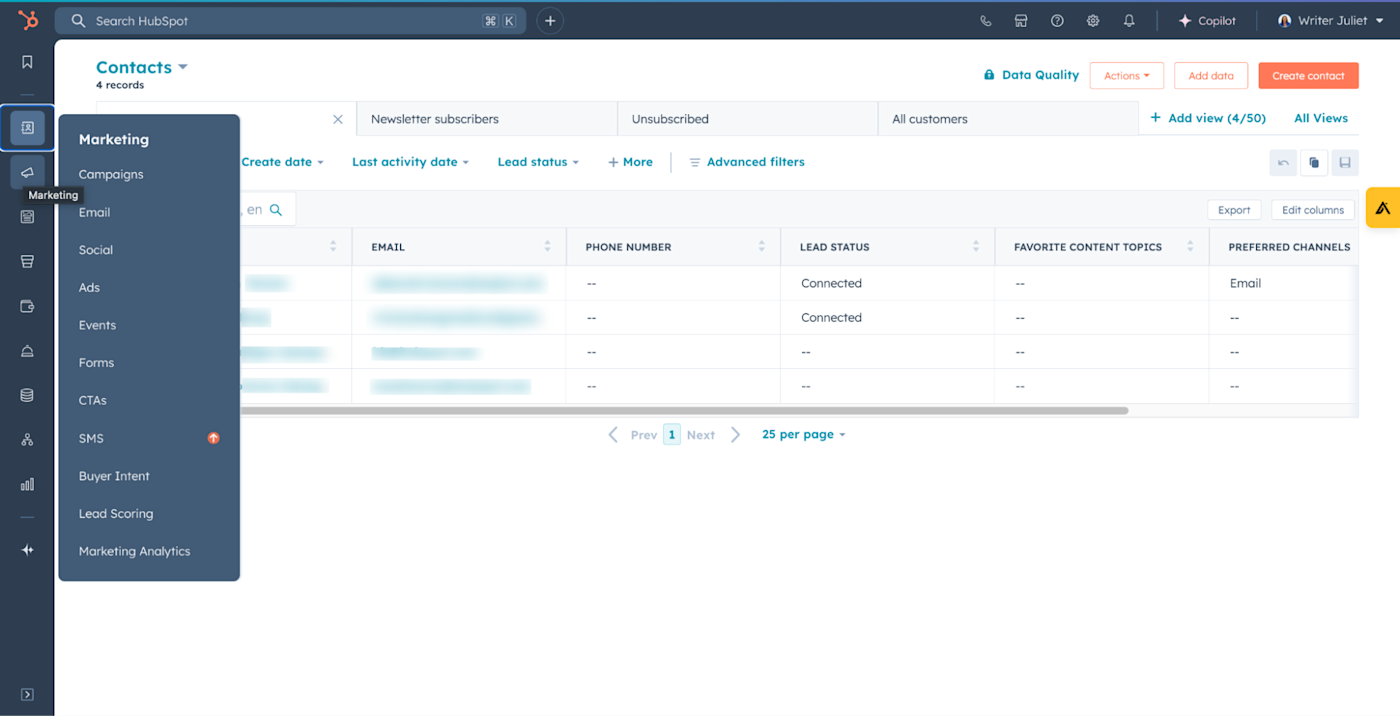The width and height of the screenshot is (1400, 716).
Task: Click the undo view changes icon
Action: 1283,162
